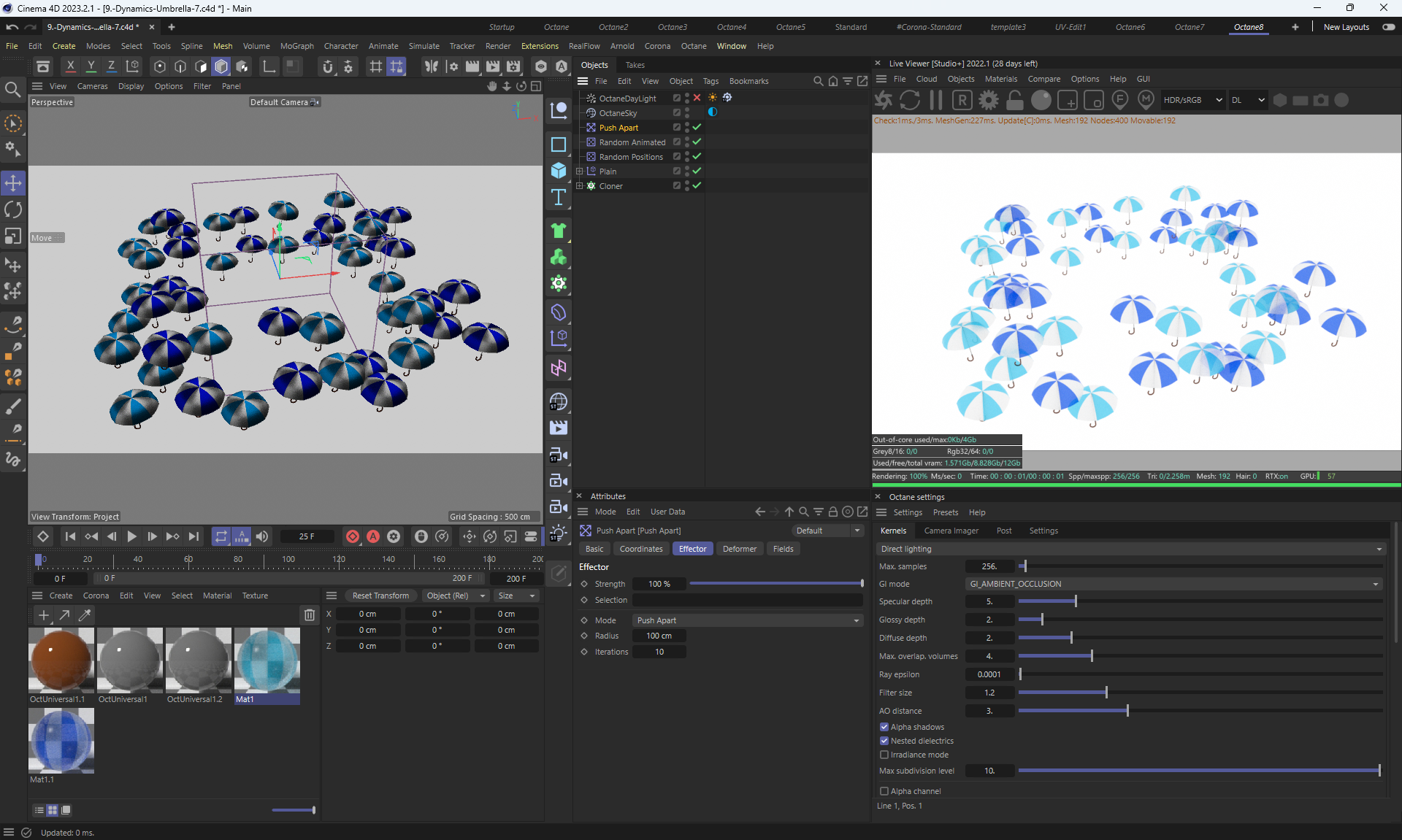Click the Live Viewer settings gear icon
The image size is (1402, 840).
pos(989,100)
